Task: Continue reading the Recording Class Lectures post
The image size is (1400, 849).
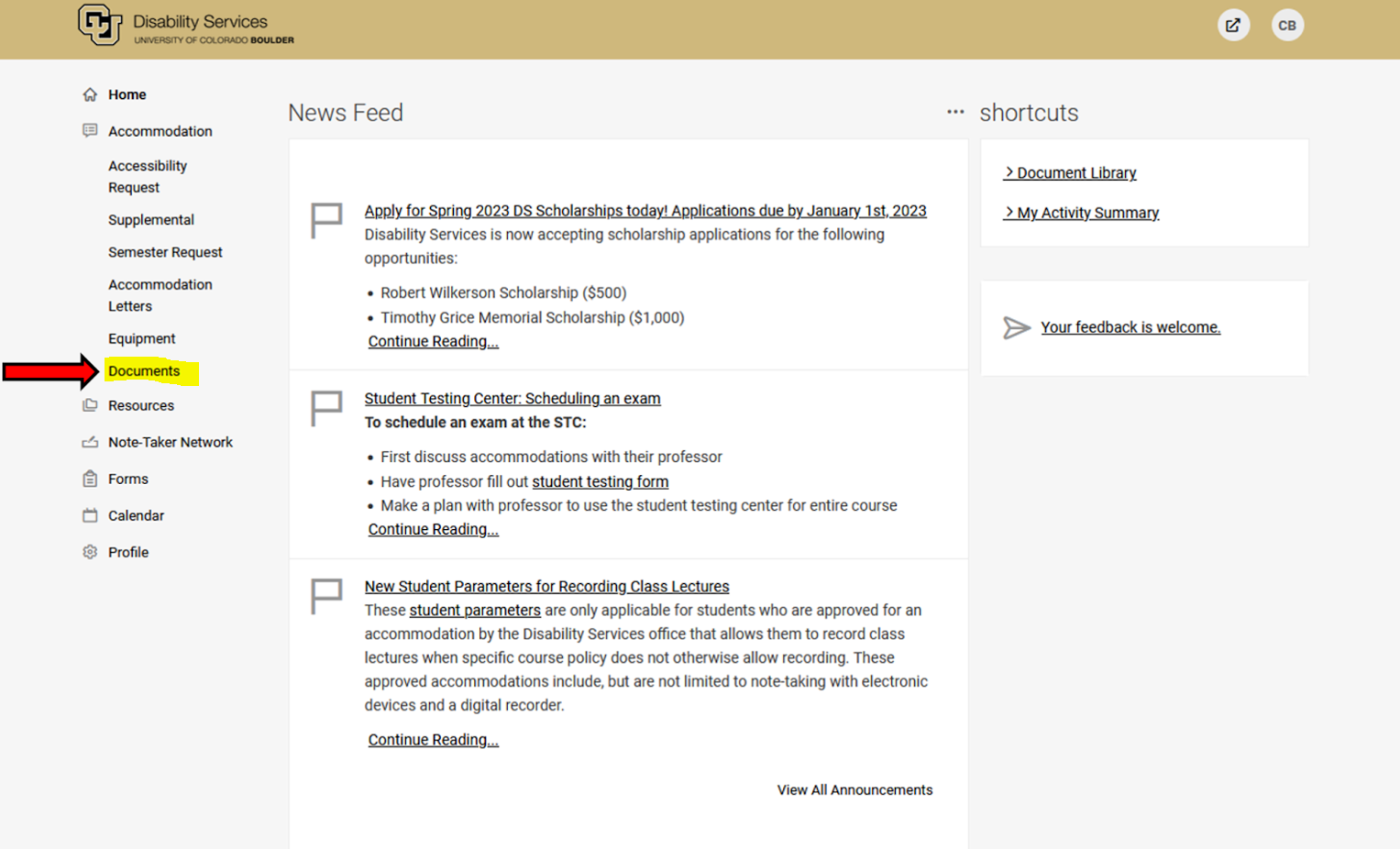Action: pos(433,740)
